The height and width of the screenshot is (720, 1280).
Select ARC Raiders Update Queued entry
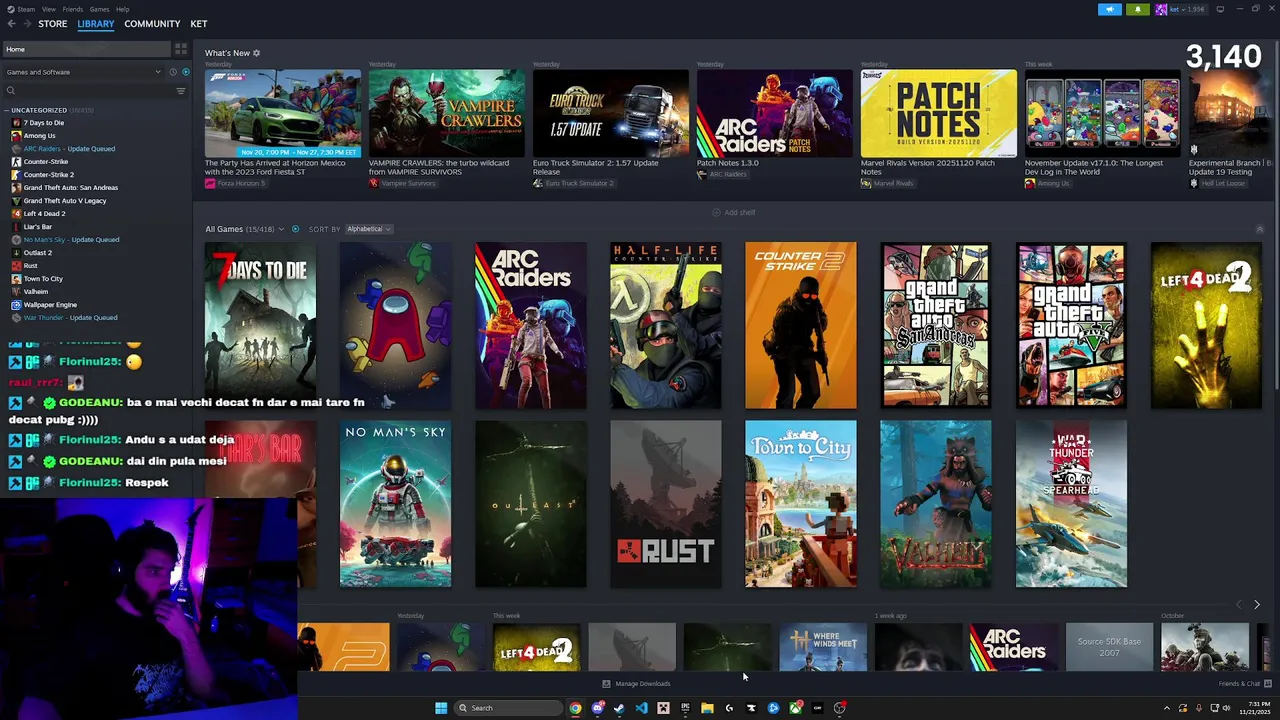[69, 149]
